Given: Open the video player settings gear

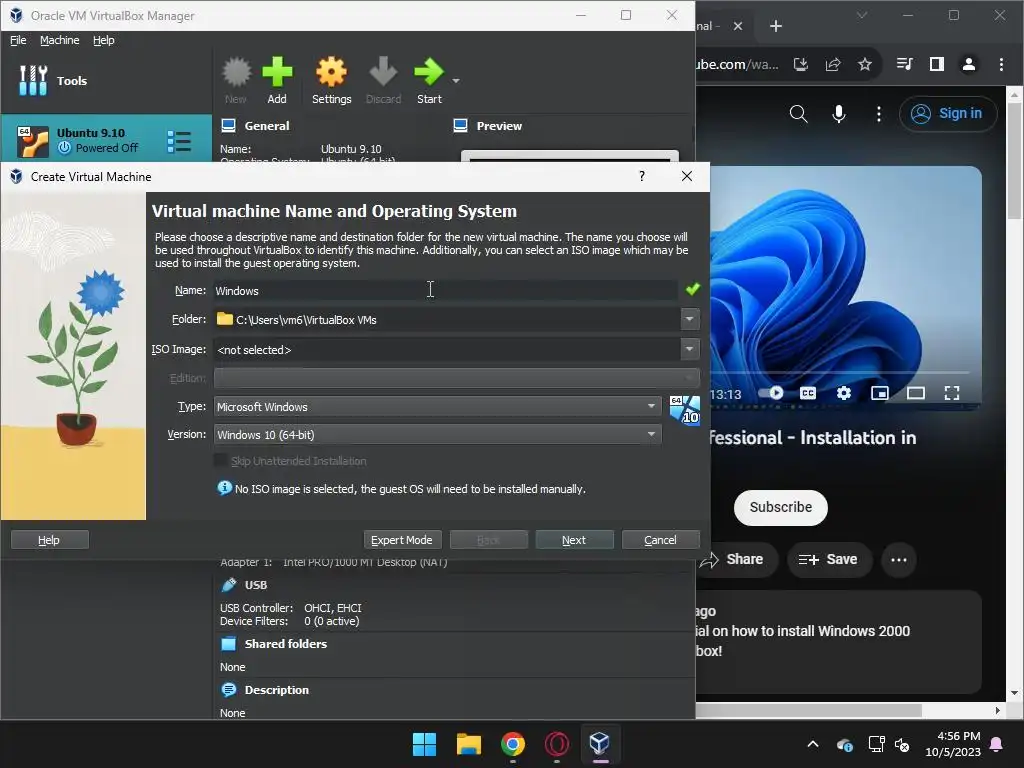Looking at the screenshot, I should point(844,392).
